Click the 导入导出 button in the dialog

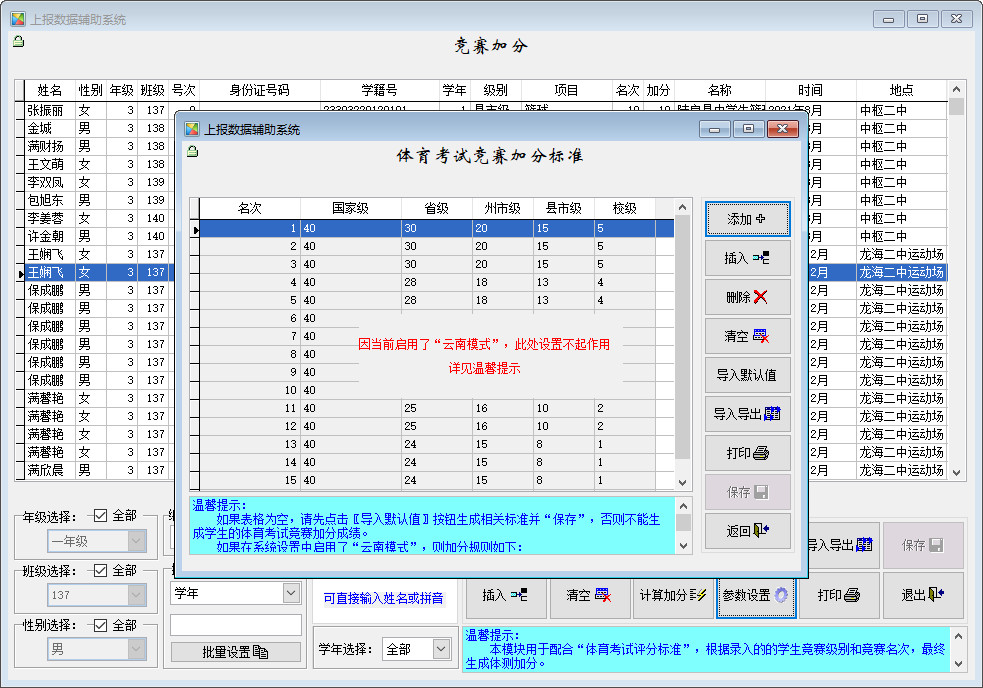747,414
